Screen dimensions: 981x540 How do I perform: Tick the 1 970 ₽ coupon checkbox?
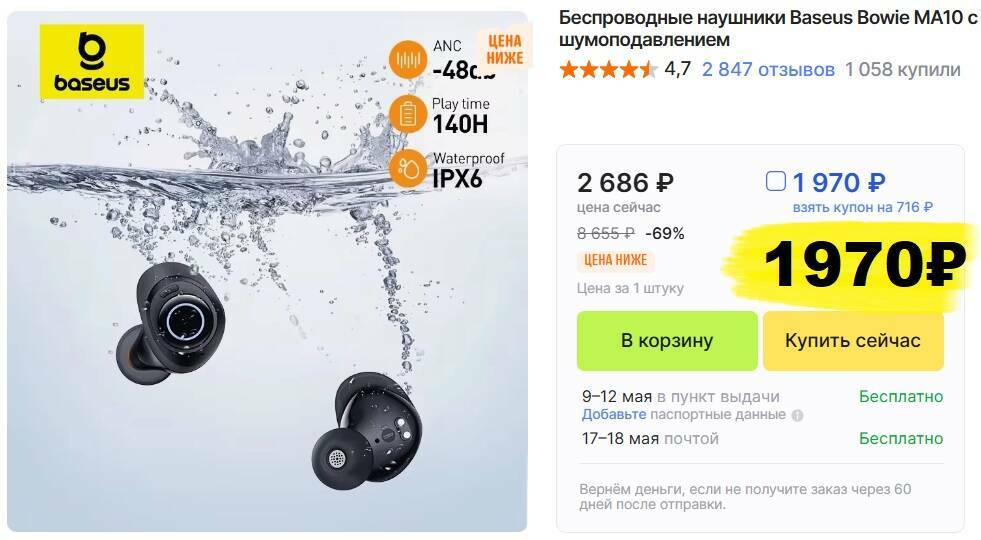776,181
